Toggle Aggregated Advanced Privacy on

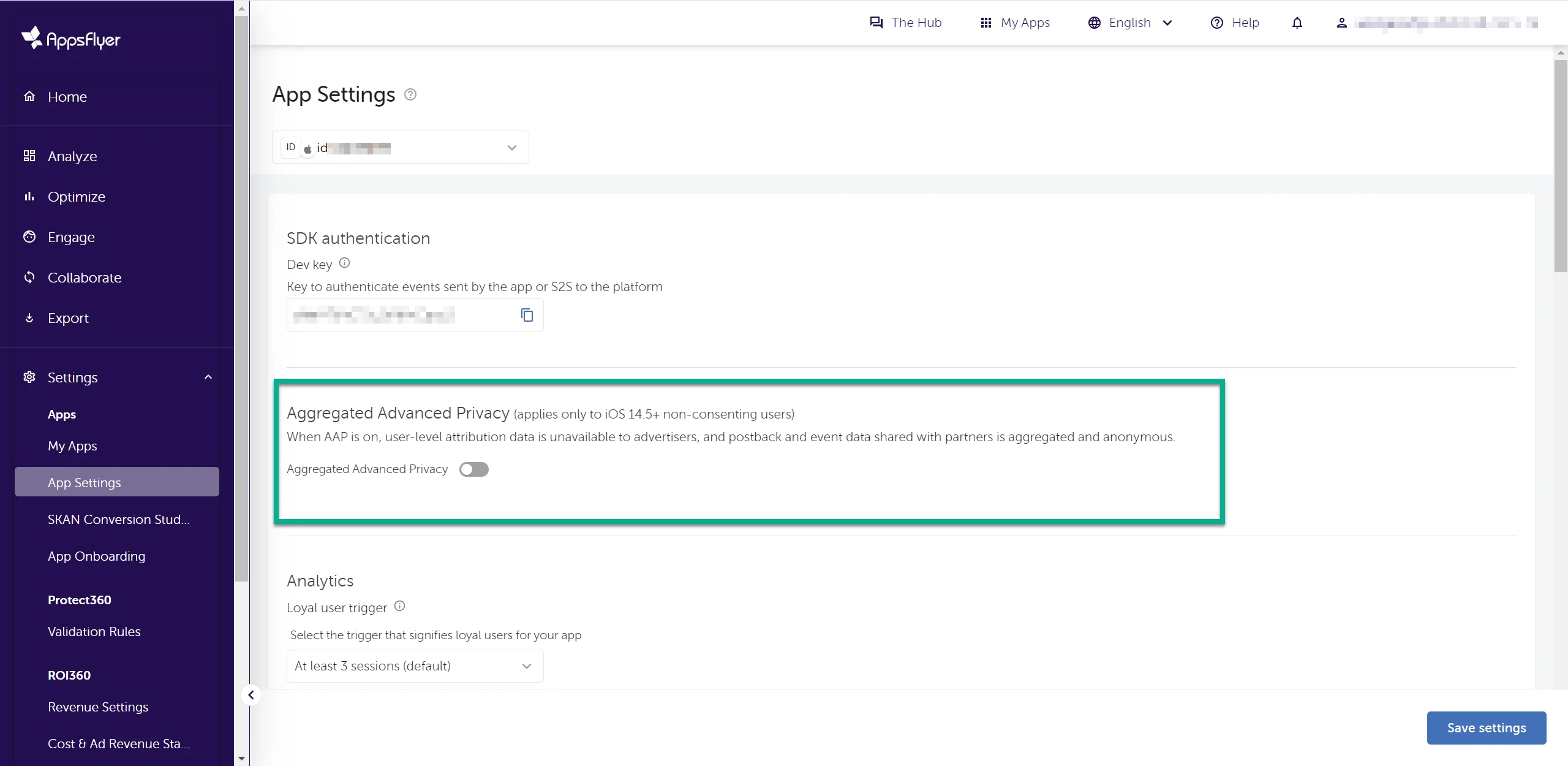click(474, 469)
